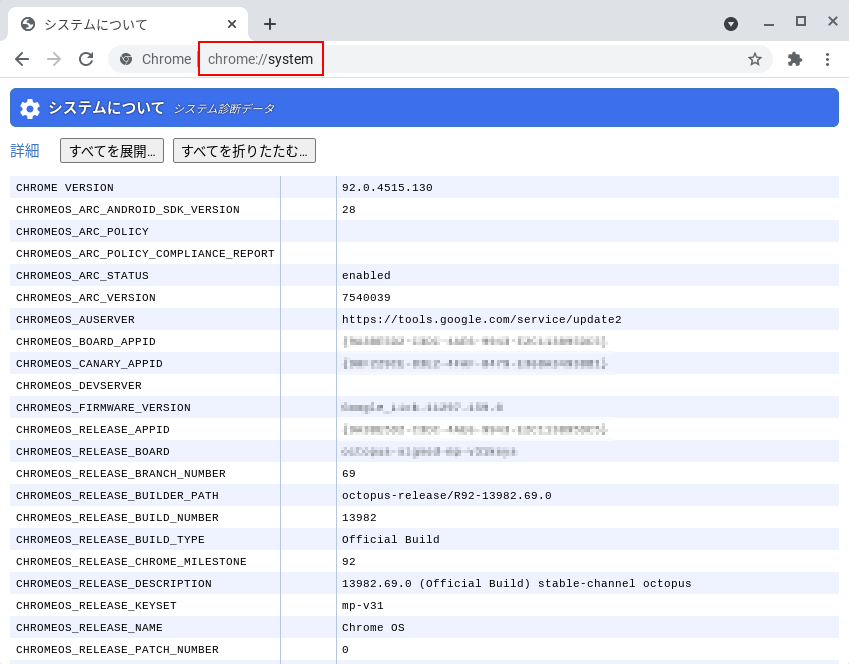This screenshot has height=664, width=849.
Task: Click the settings gear icon in the blue header
Action: coord(30,108)
